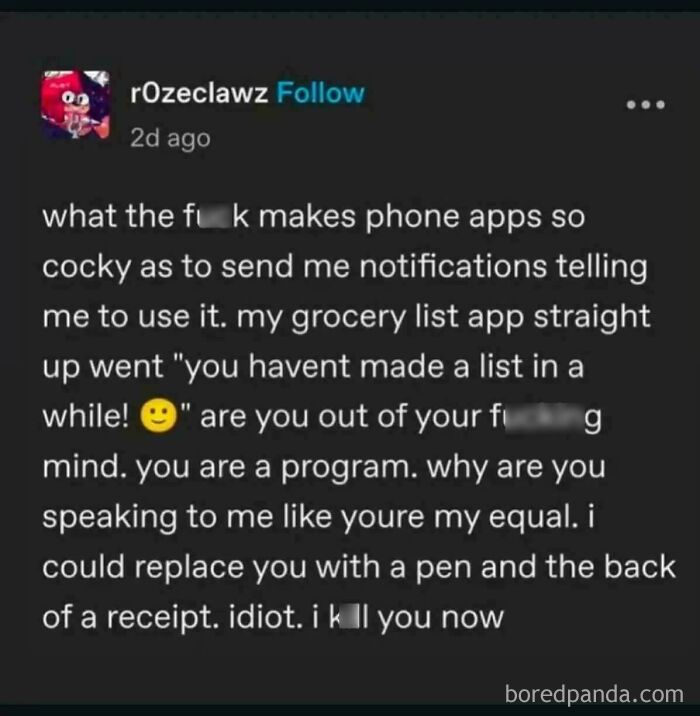Viewport: 700px width, 716px height.
Task: Follow the user r0zeclawz
Action: click(x=321, y=93)
